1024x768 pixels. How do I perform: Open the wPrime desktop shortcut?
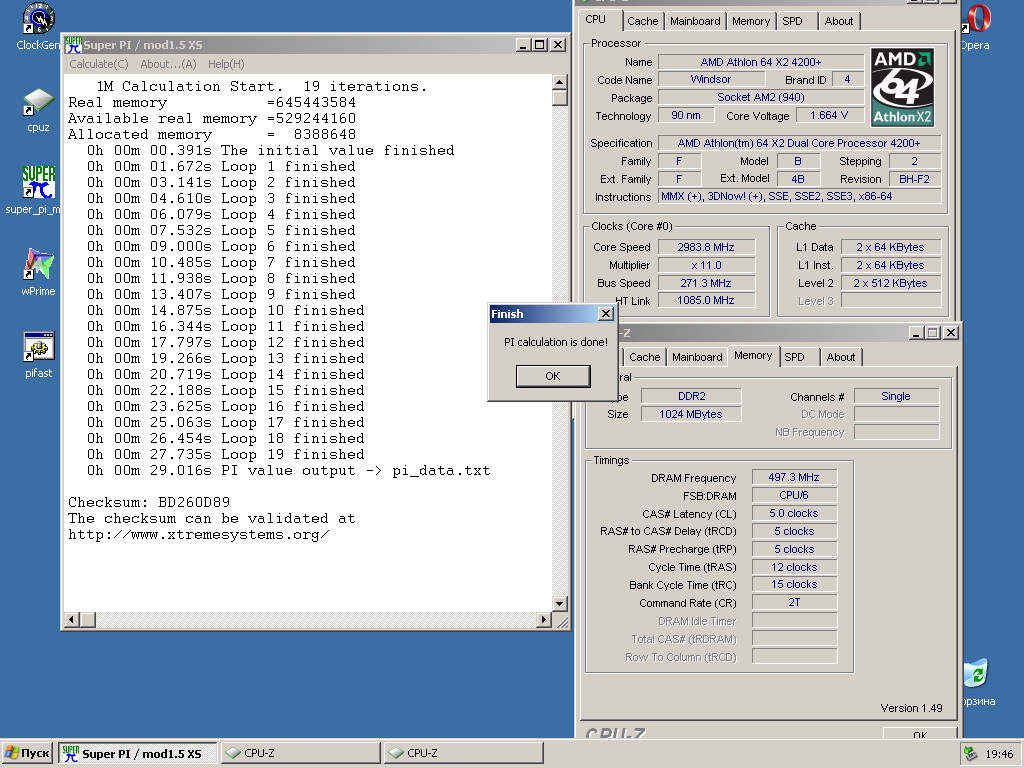[38, 272]
